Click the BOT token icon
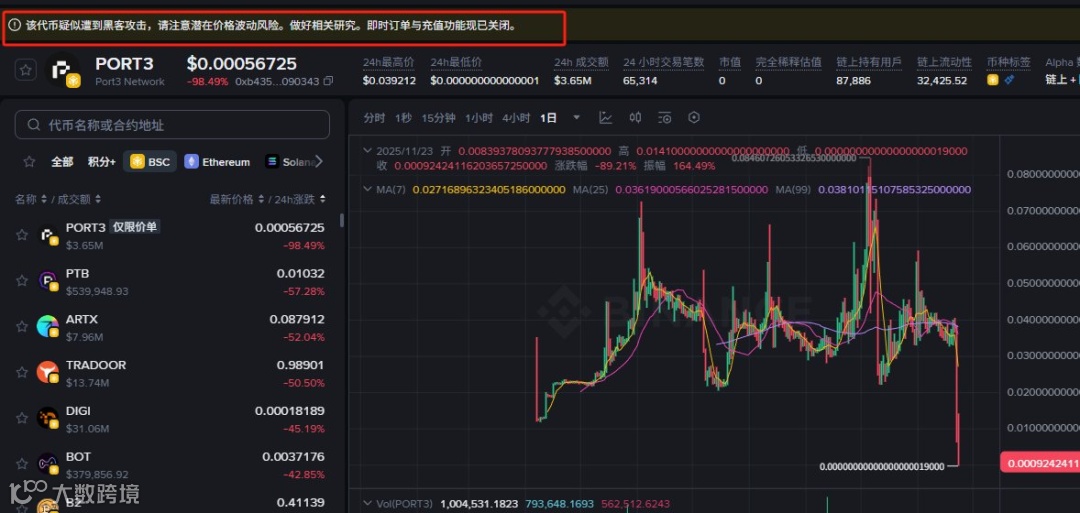This screenshot has height=513, width=1080. tap(48, 463)
